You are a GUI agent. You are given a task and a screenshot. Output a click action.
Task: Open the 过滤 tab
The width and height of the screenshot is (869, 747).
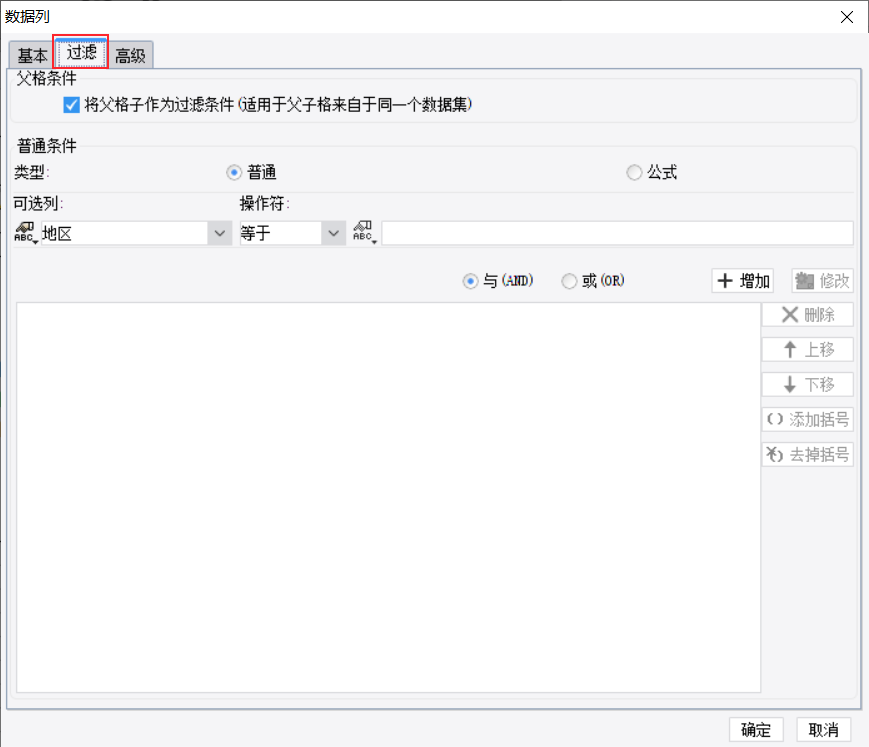coord(81,53)
